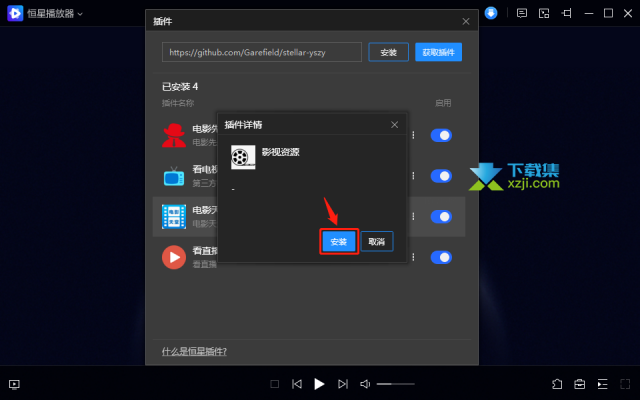Image resolution: width=640 pixels, height=400 pixels.
Task: Click the screen cast icon at bottom left
Action: click(x=14, y=384)
